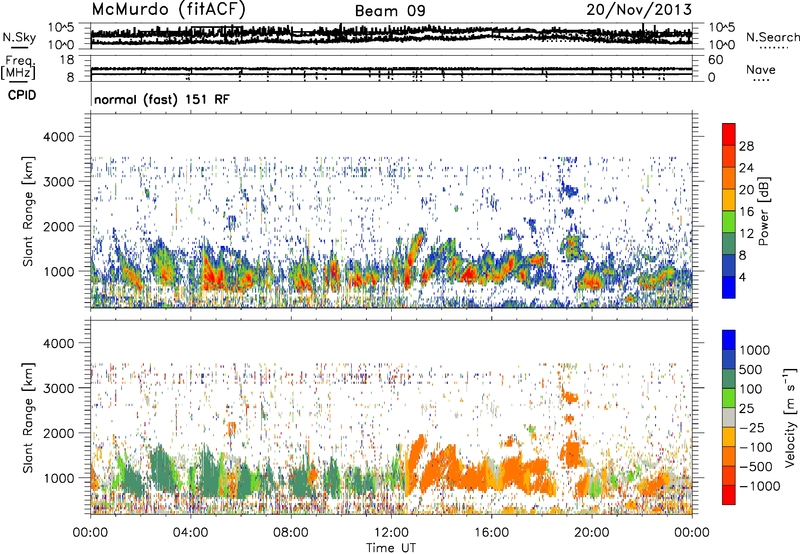800x554 pixels.
Task: Click the -1000 velocity colorbar label
Action: click(759, 486)
